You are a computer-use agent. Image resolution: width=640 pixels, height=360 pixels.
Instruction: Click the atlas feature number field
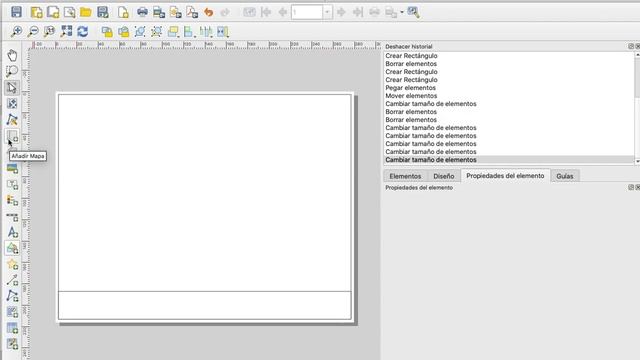point(307,12)
